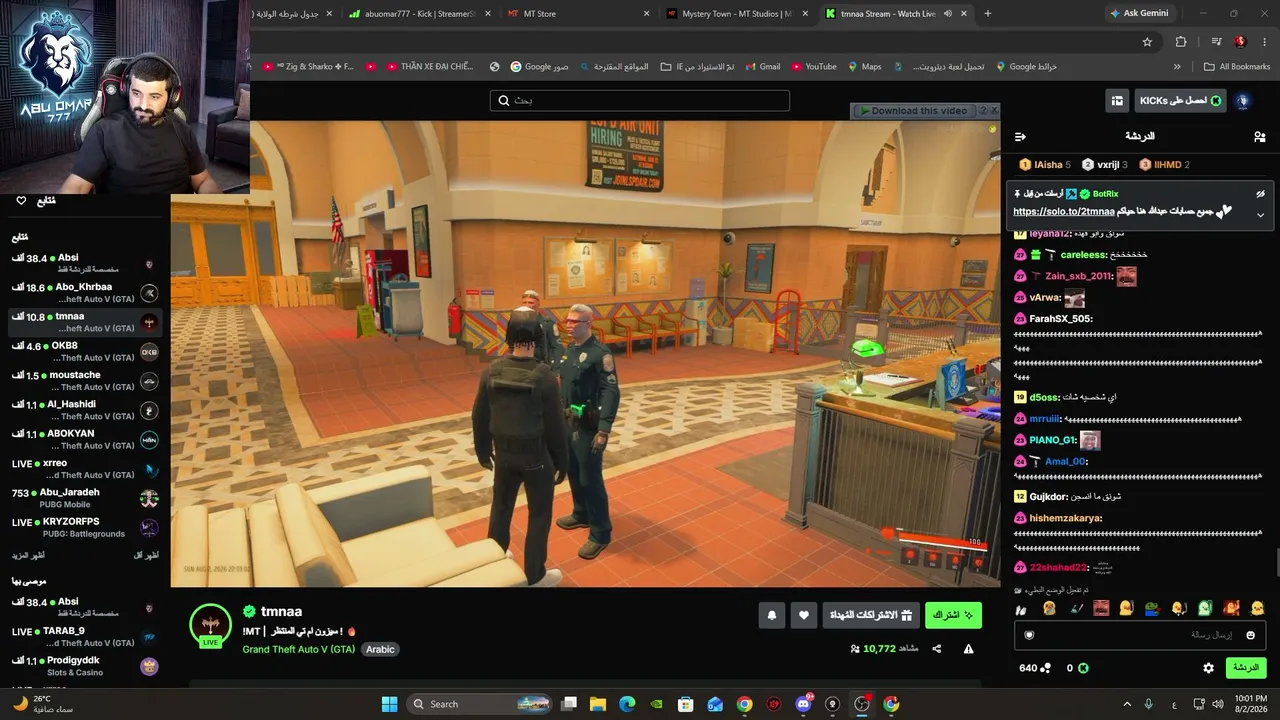This screenshot has height=720, width=1280.
Task: Open xrreo channel in sidebar
Action: 85,469
